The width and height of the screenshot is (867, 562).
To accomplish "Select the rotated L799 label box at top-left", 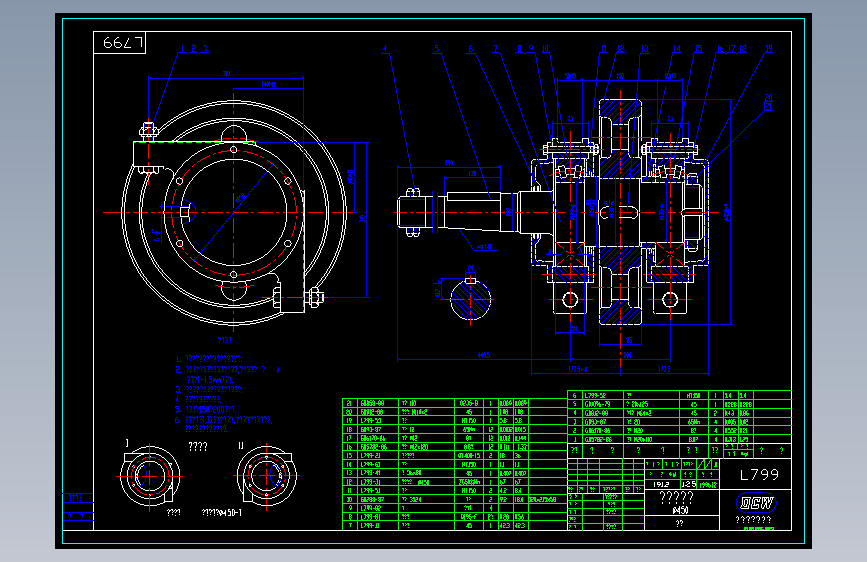I will 119,43.
